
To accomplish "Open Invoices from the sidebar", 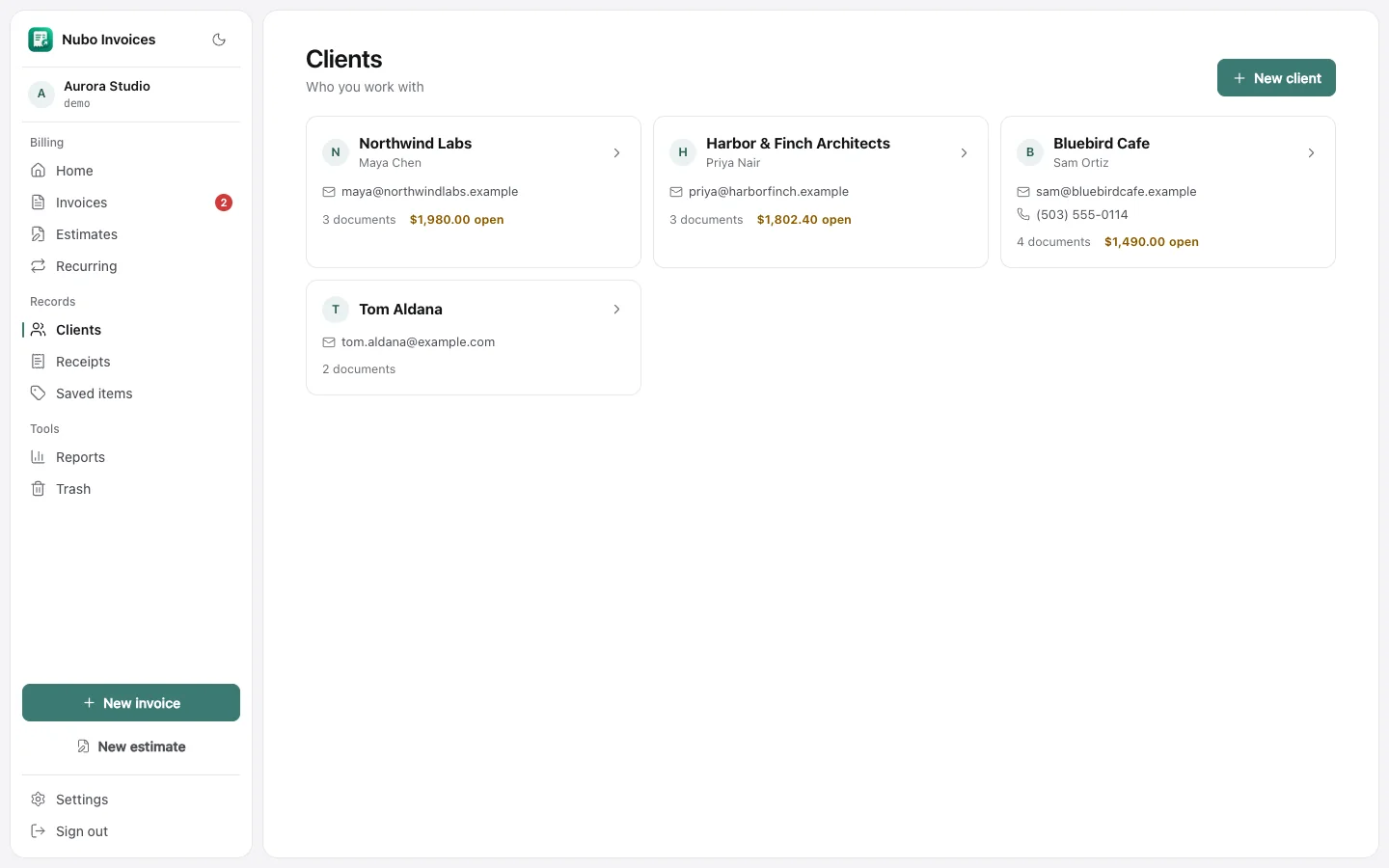I will 131,203.
